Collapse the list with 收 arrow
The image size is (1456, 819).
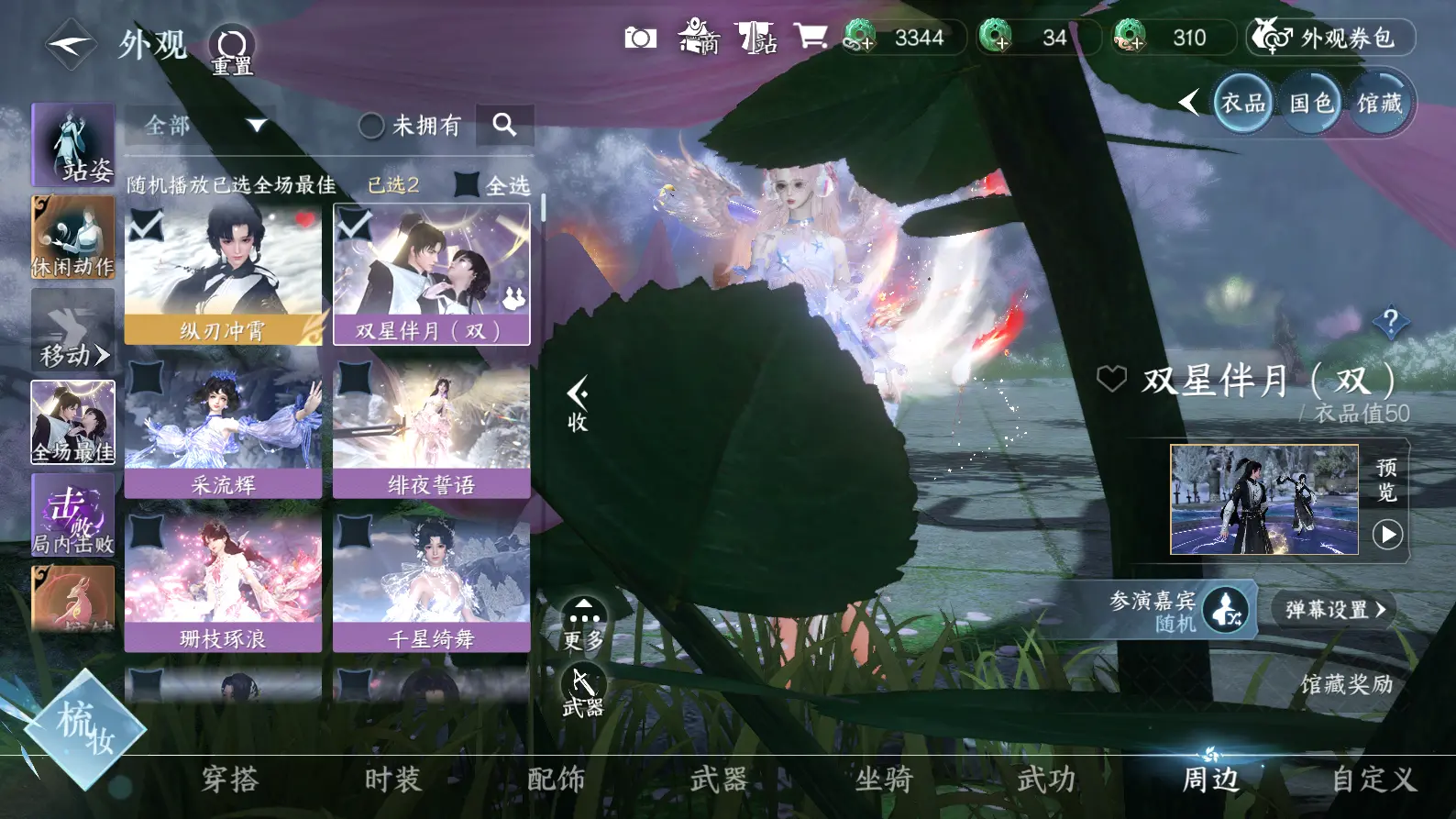pos(578,404)
